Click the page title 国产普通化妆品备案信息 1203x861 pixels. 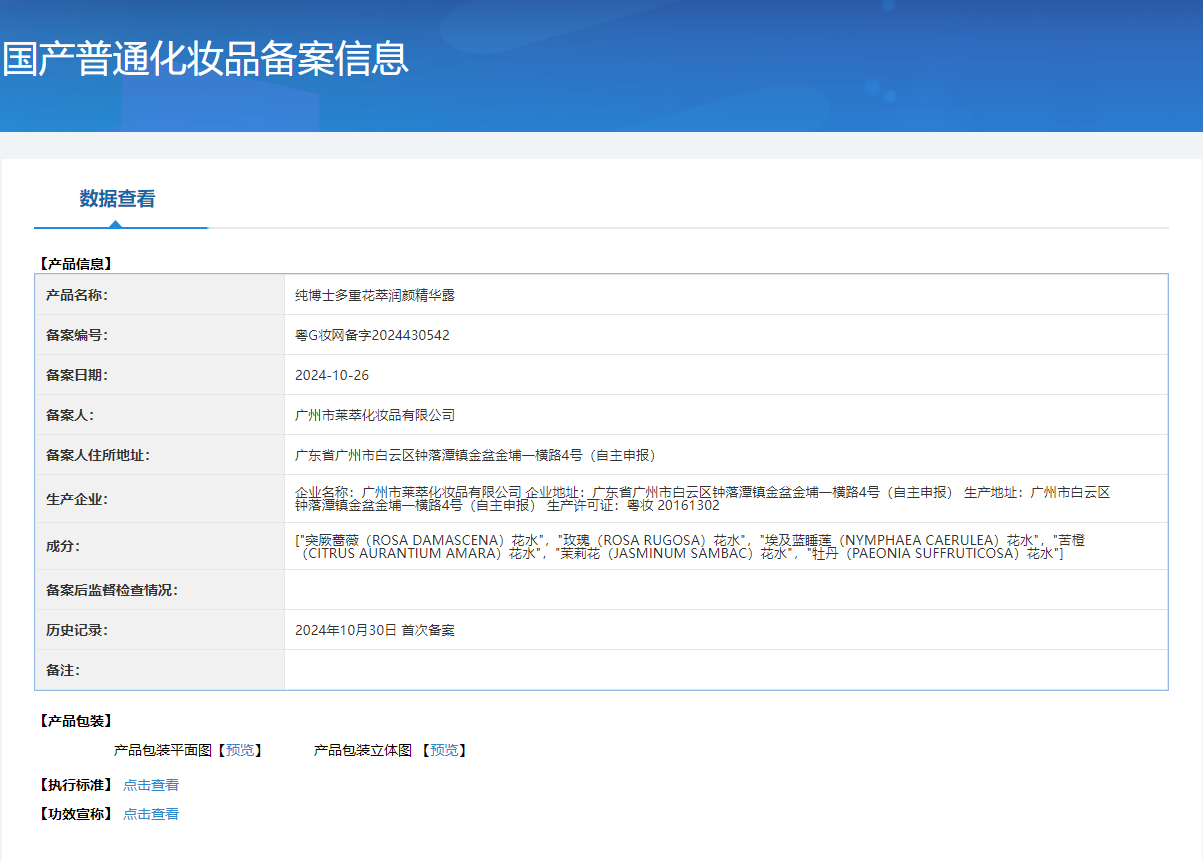click(206, 59)
